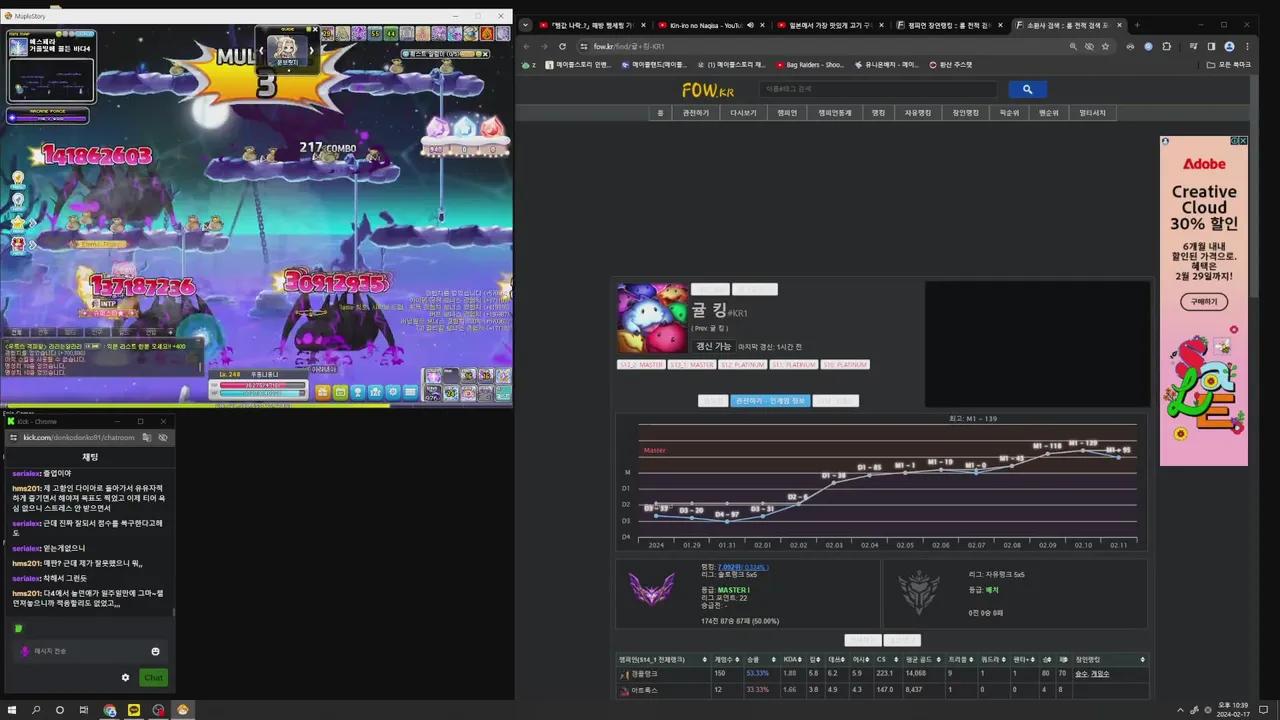The image size is (1280, 720).
Task: Click the S12 PLATINUM season tag
Action: point(743,365)
